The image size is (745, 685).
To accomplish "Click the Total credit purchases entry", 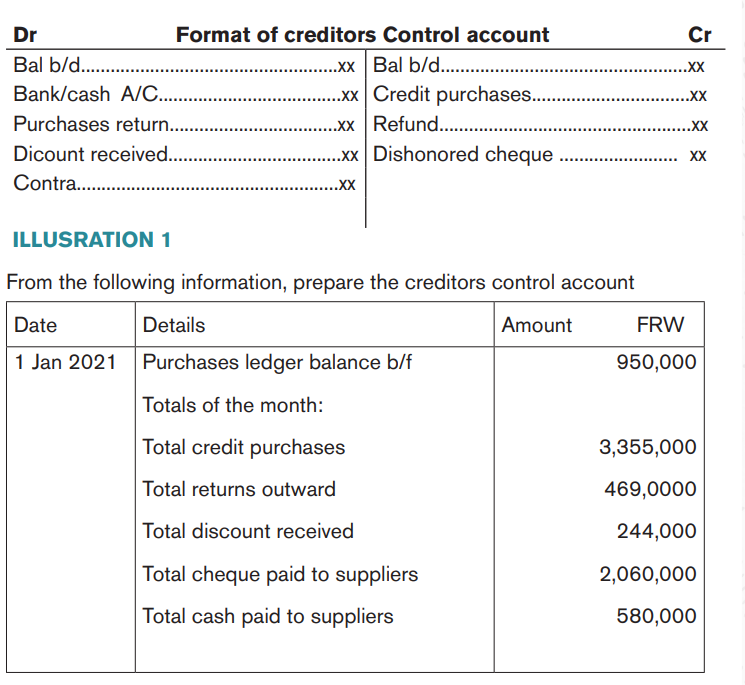I will [x=244, y=447].
